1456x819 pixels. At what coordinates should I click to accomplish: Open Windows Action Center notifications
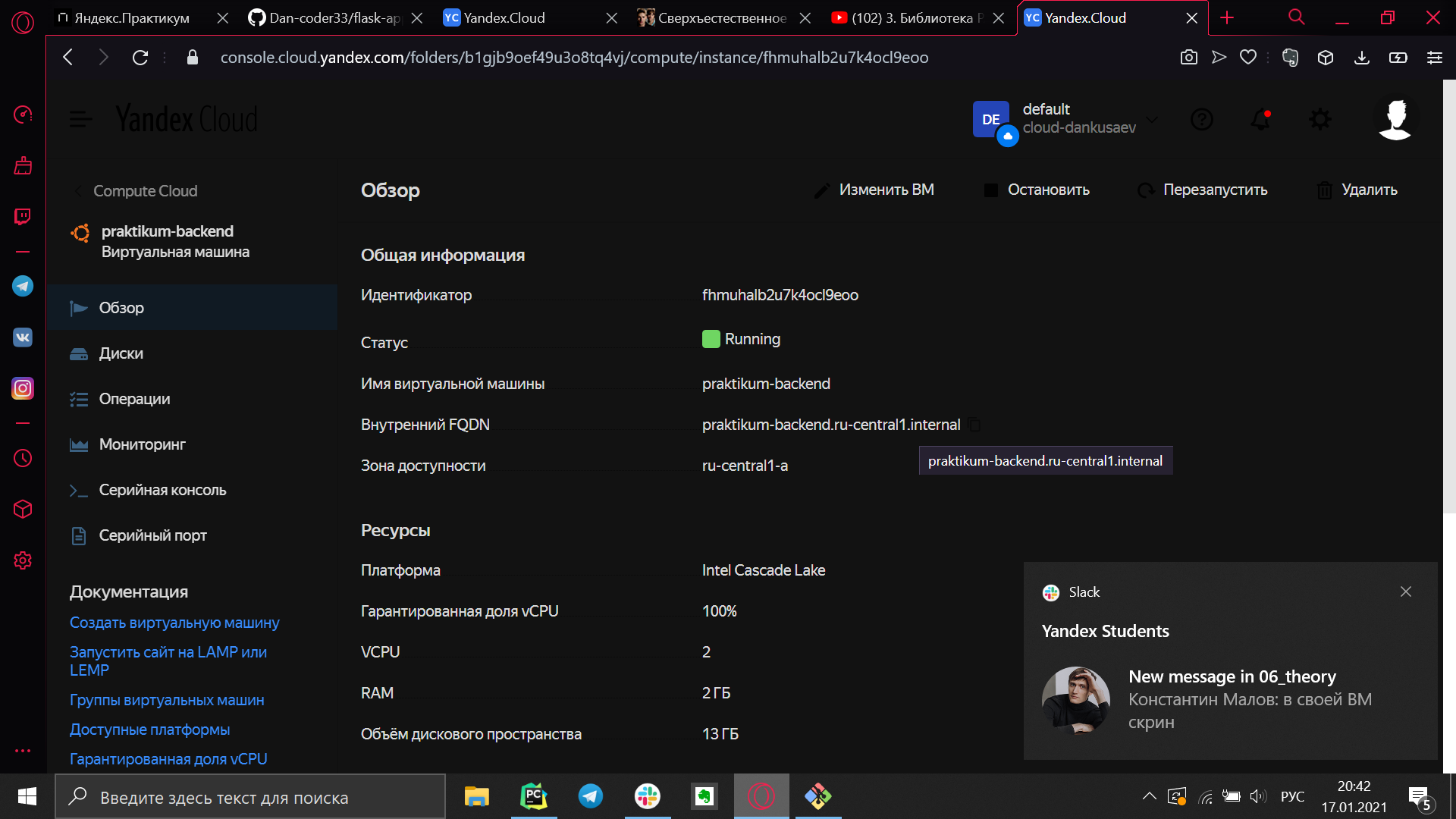1420,798
